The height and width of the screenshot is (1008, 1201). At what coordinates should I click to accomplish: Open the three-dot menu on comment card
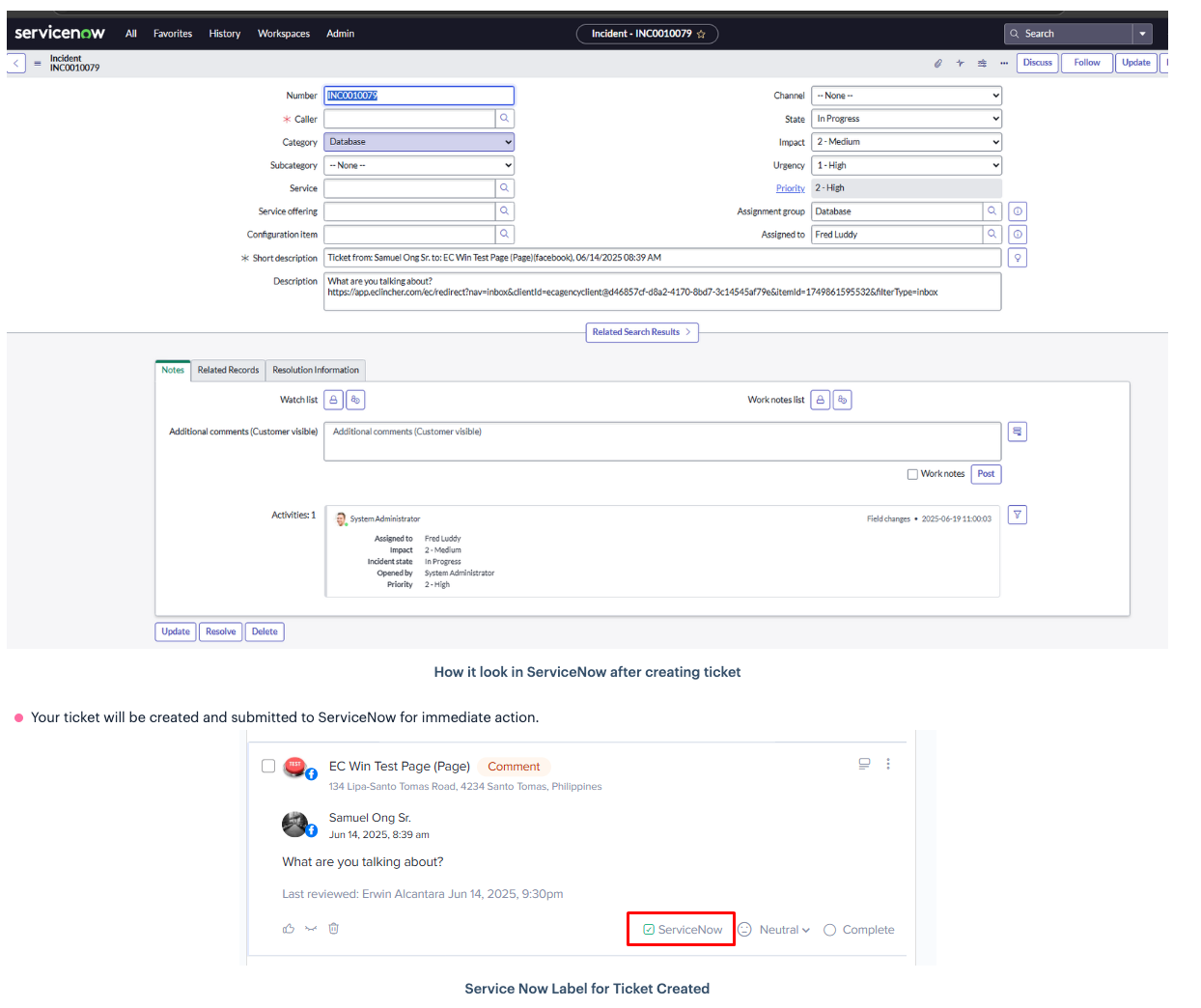888,764
